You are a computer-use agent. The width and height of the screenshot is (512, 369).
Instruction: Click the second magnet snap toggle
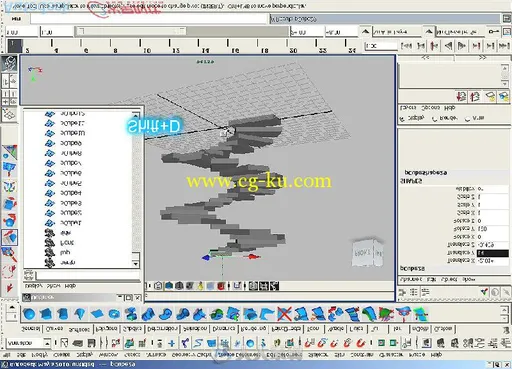(322, 343)
